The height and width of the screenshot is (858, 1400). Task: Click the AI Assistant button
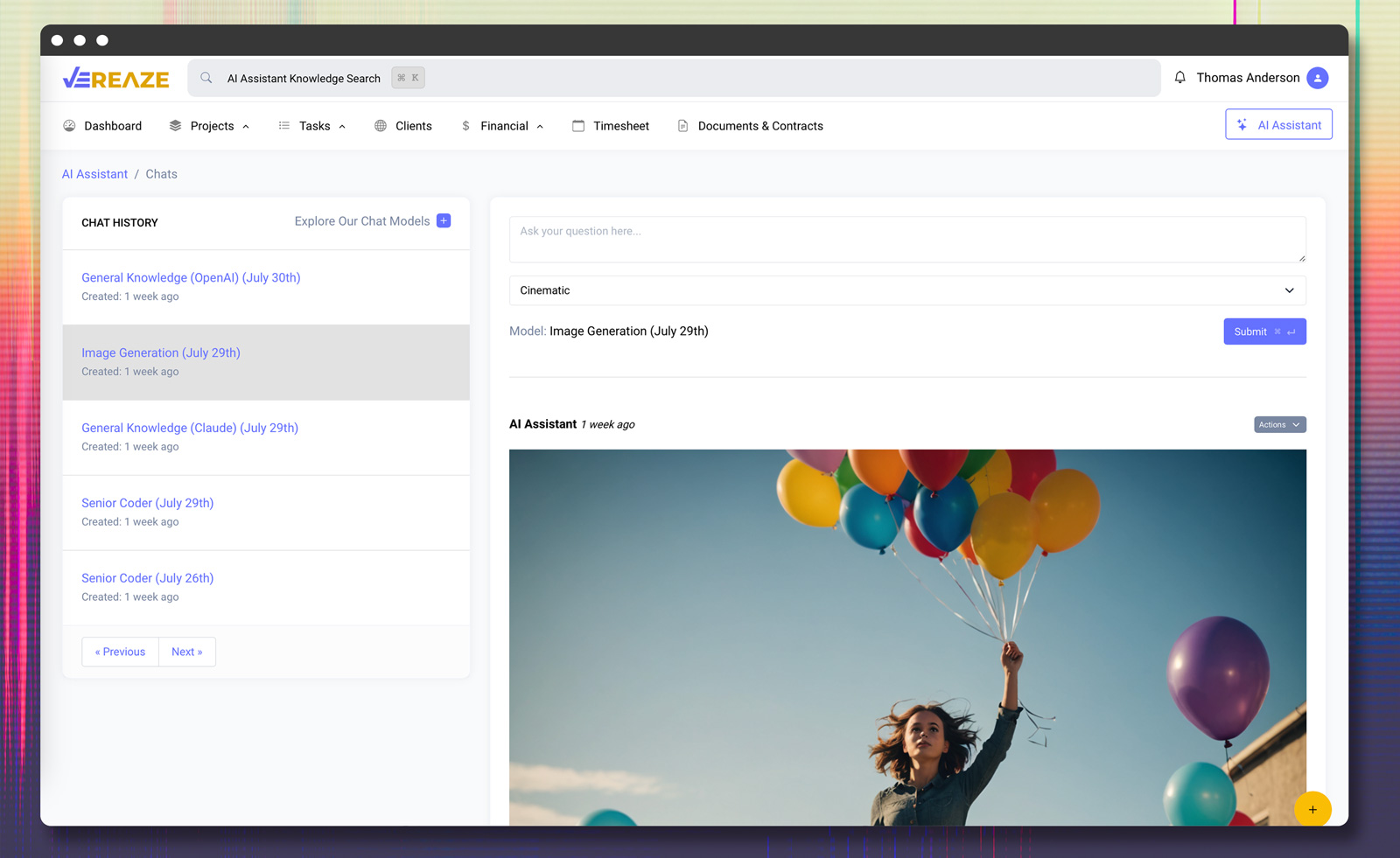click(x=1278, y=125)
